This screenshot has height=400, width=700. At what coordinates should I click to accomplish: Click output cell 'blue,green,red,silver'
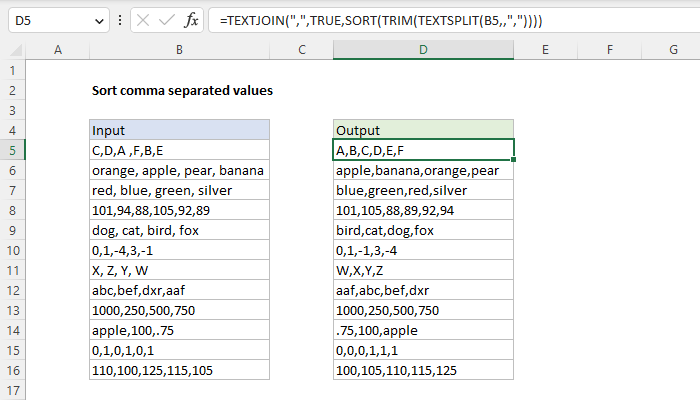pos(423,190)
